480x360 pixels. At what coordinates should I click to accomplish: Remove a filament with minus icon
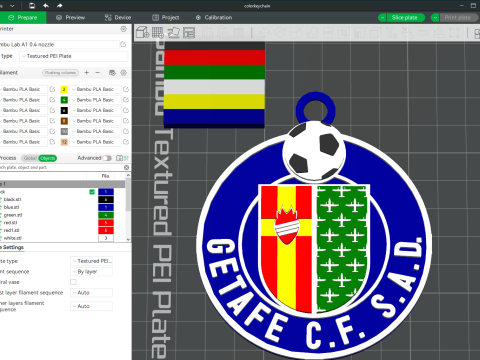[98, 72]
